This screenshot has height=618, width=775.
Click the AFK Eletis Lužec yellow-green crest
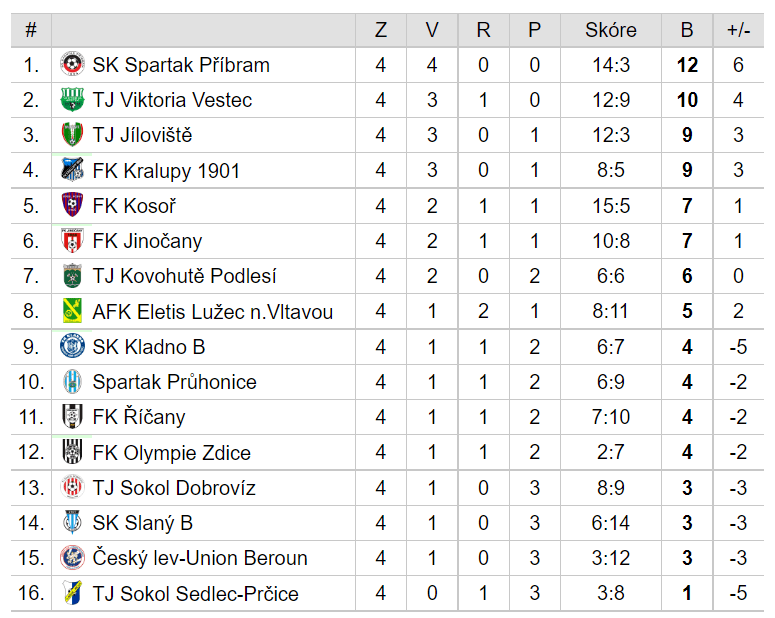[x=72, y=311]
